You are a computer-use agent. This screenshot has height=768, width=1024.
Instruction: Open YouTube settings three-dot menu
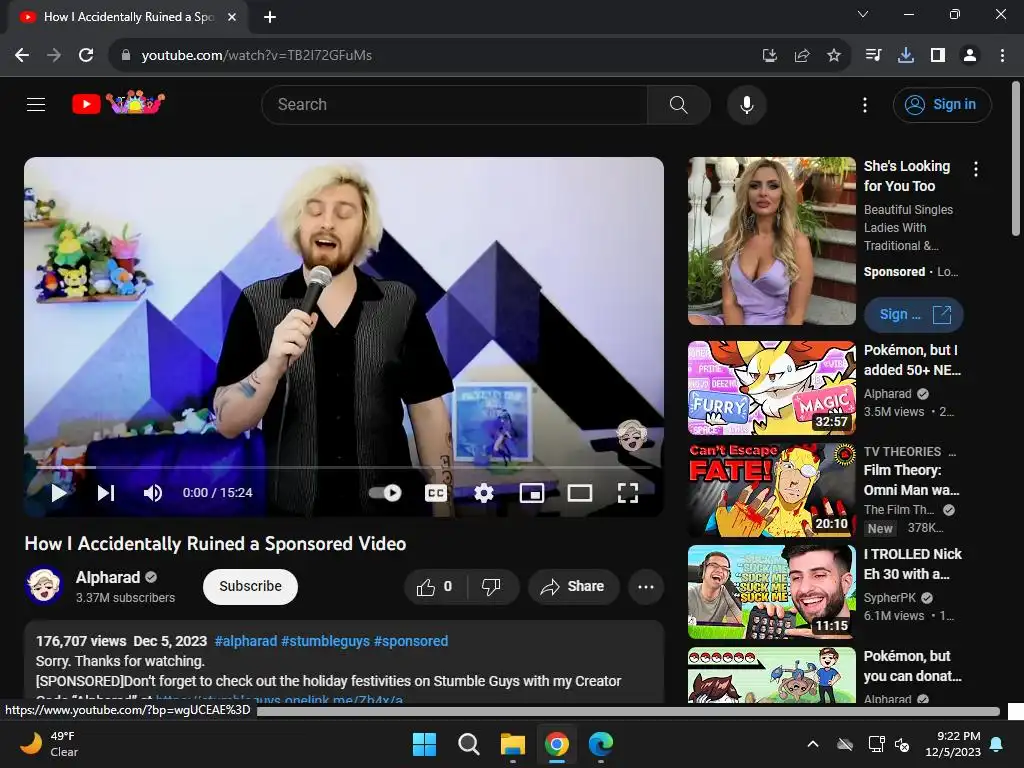[x=865, y=104]
